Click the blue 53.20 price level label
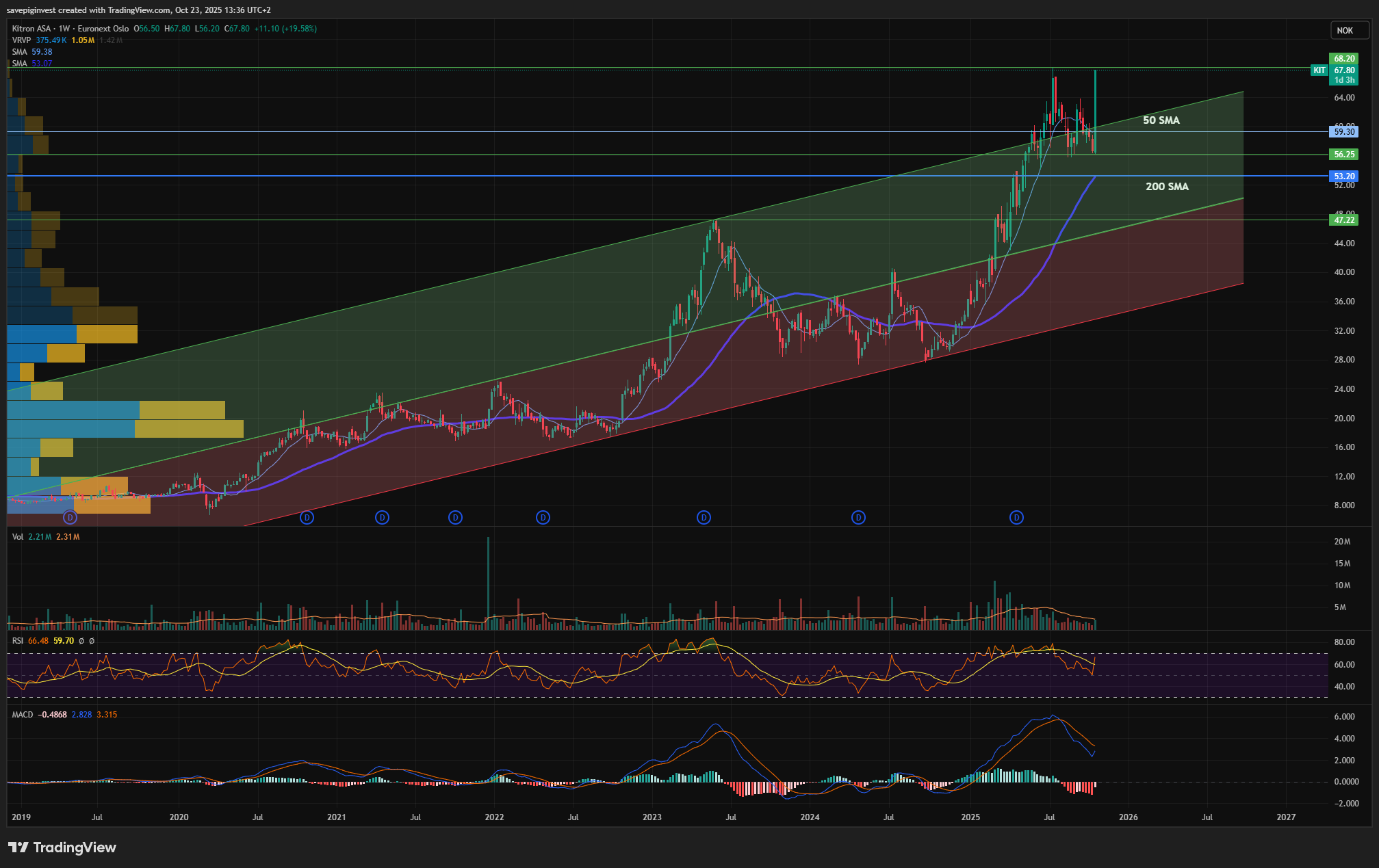This screenshot has height=868, width=1379. 1344,176
